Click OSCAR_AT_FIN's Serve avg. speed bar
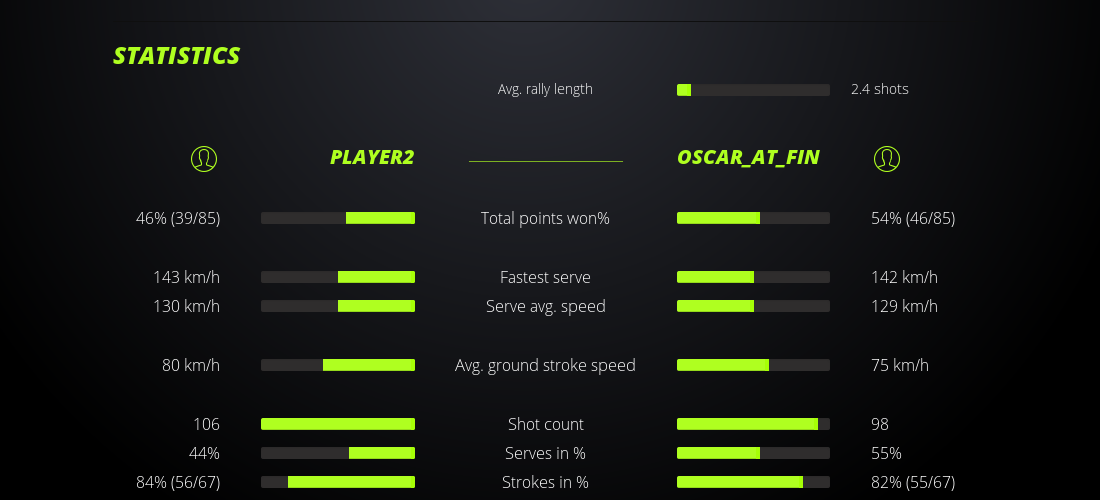The height and width of the screenshot is (500, 1100). click(x=753, y=306)
